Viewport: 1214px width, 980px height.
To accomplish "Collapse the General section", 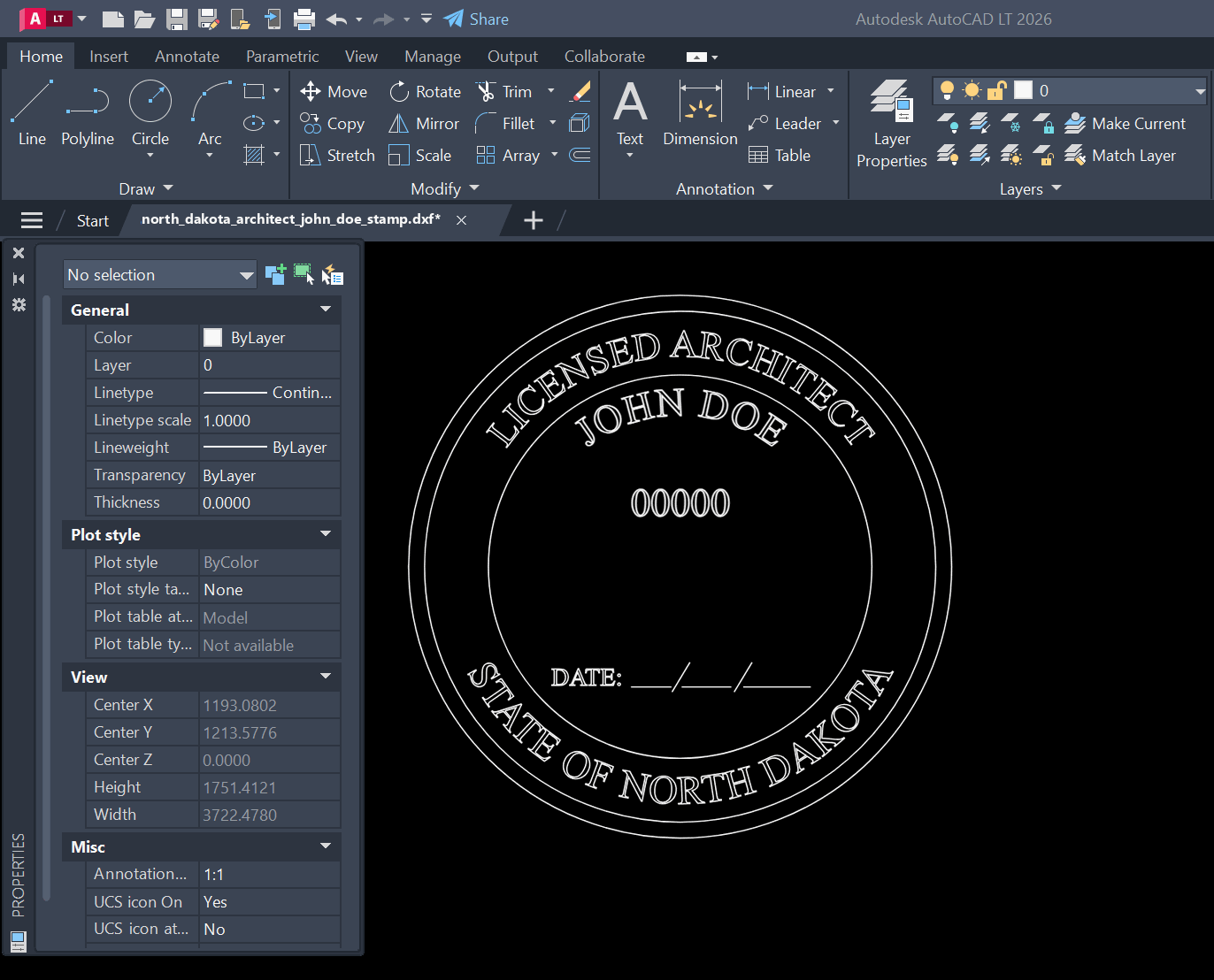I will (x=326, y=310).
